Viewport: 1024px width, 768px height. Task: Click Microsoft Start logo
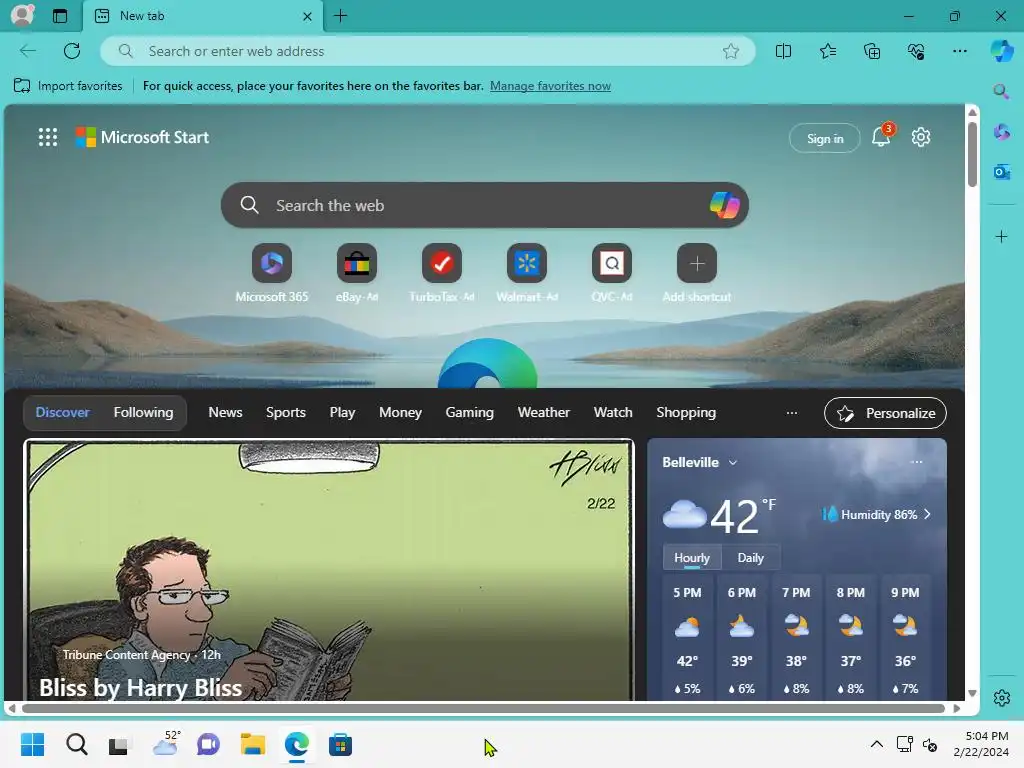tap(142, 137)
